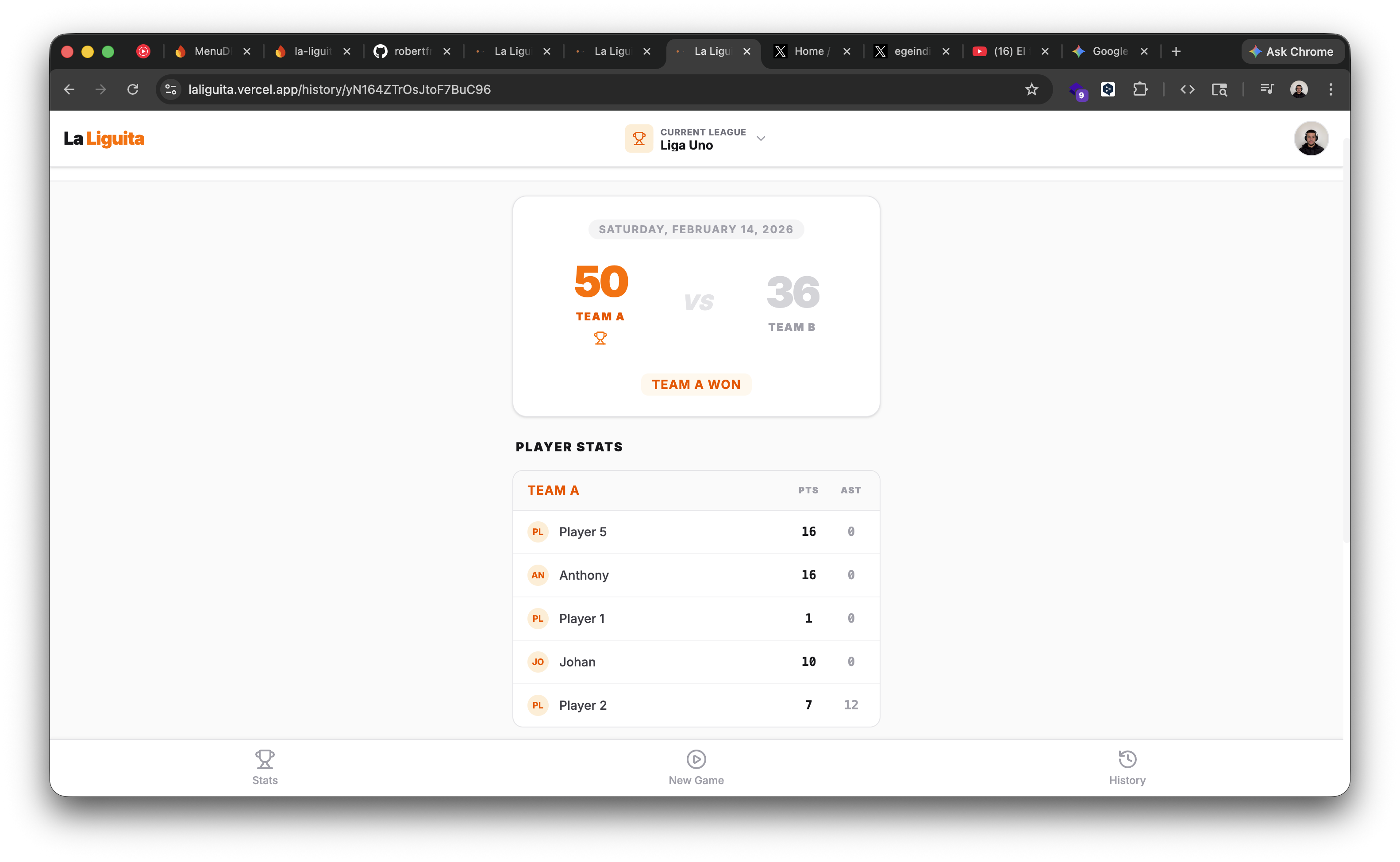Switch to the robertf GitHub tab
The height and width of the screenshot is (862, 1400).
pos(411,51)
